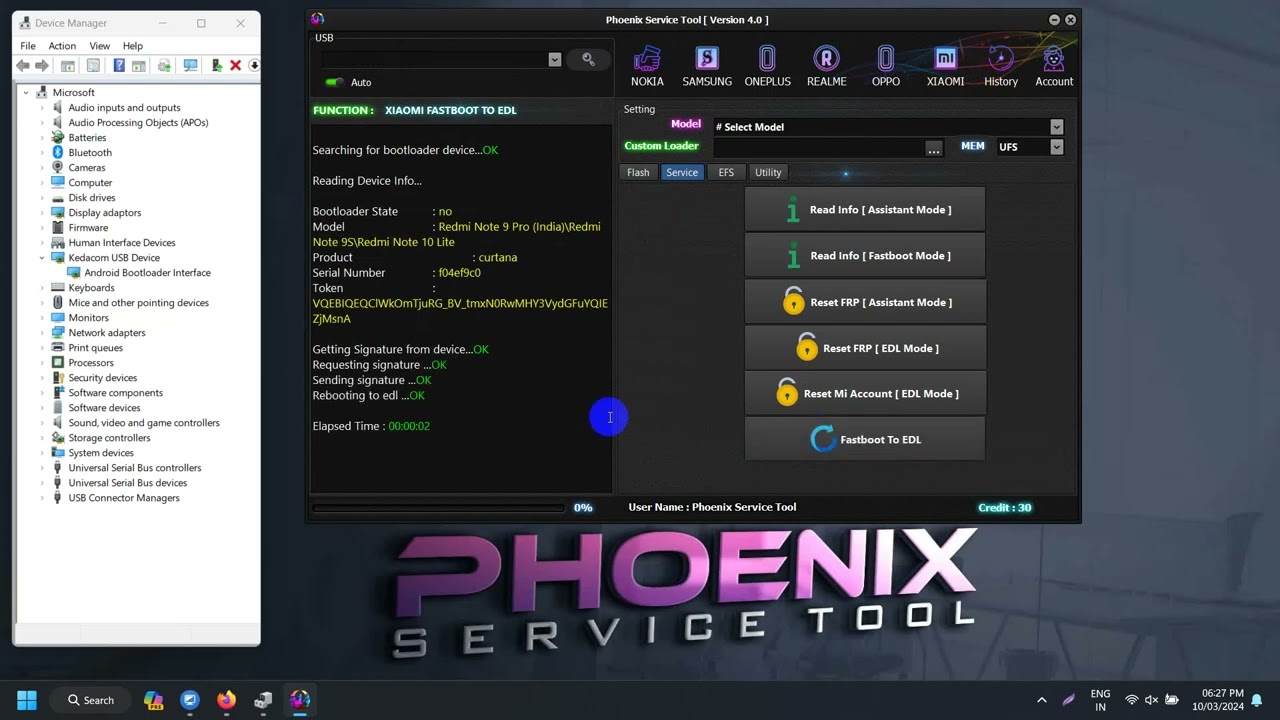Viewport: 1280px width, 720px height.
Task: Select USB Connector Managers tree item
Action: tap(124, 498)
